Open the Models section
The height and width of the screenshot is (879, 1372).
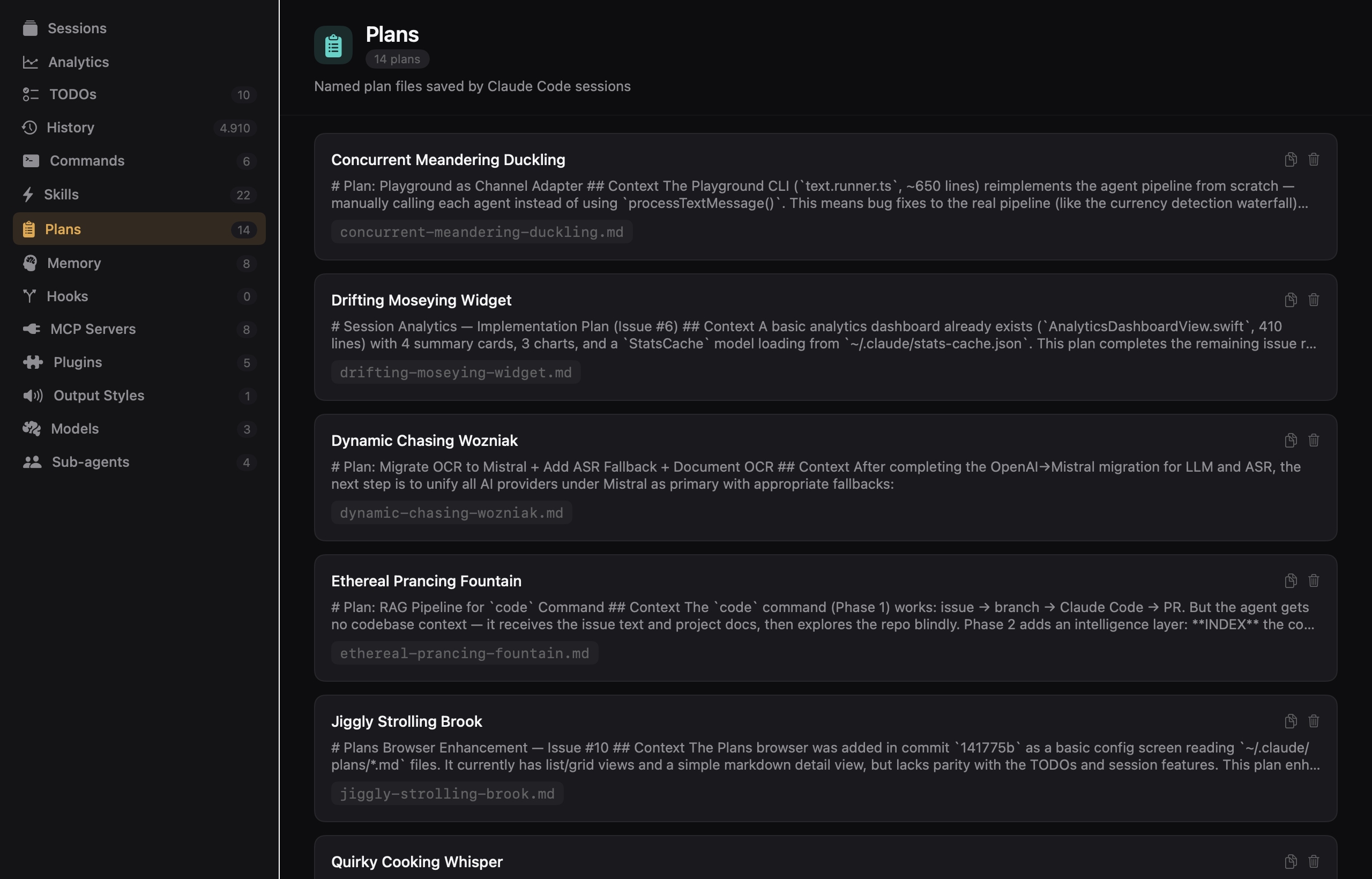tap(75, 429)
